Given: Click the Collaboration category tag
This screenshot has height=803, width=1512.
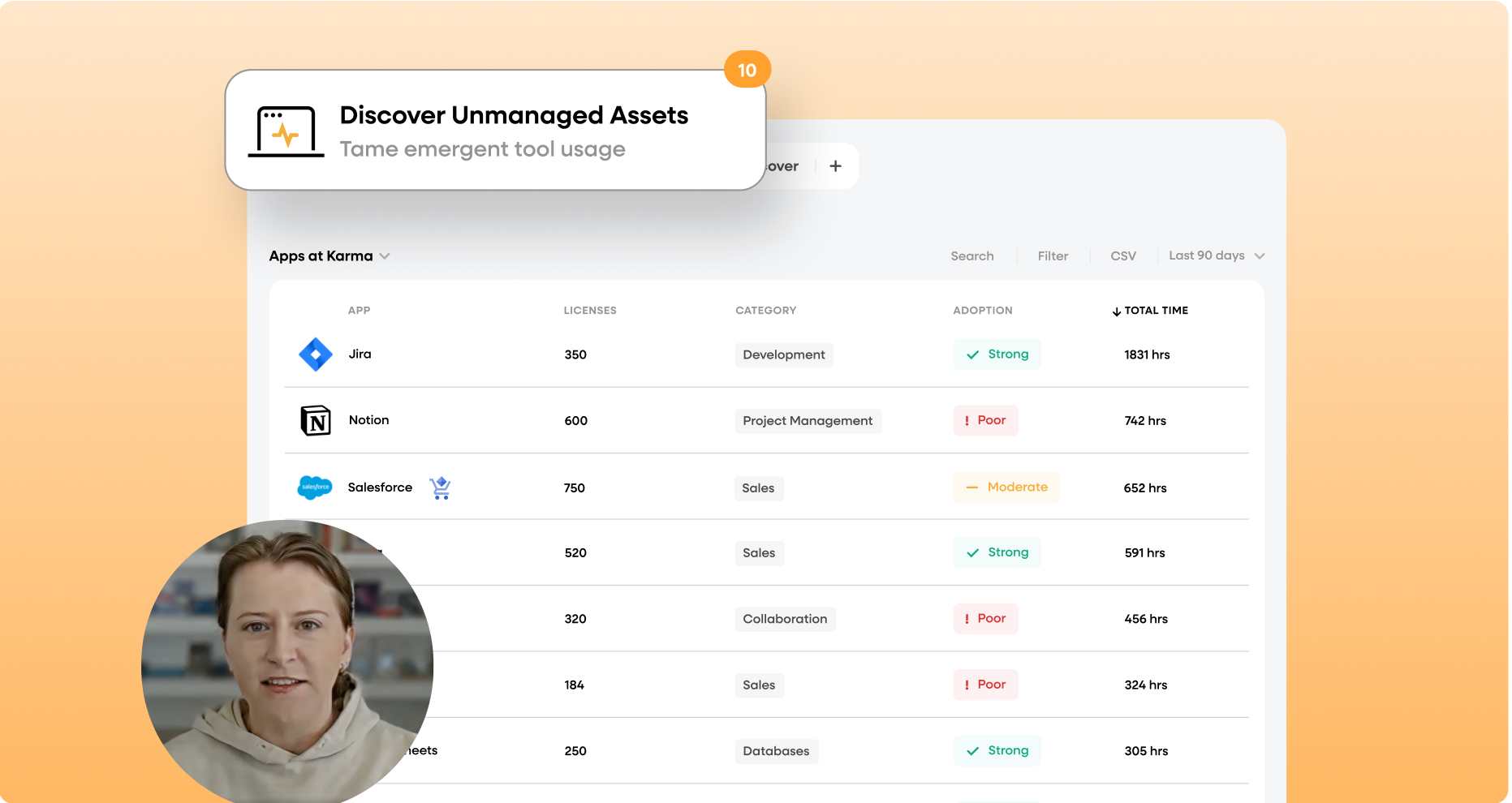Looking at the screenshot, I should (786, 619).
